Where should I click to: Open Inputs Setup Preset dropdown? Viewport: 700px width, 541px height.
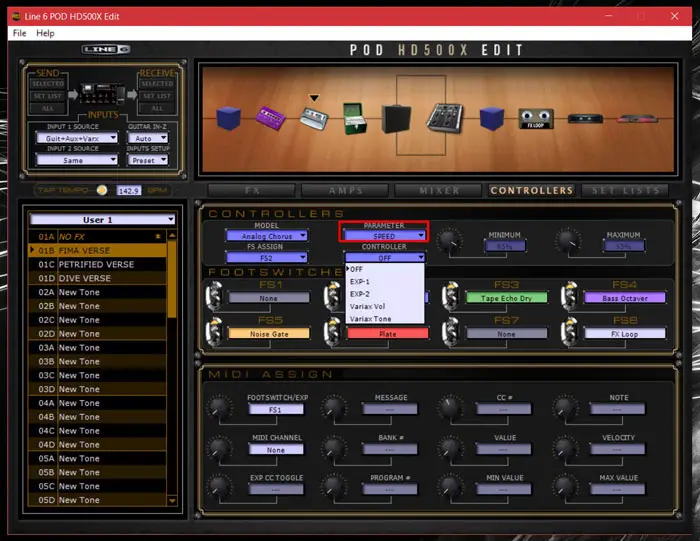(148, 160)
